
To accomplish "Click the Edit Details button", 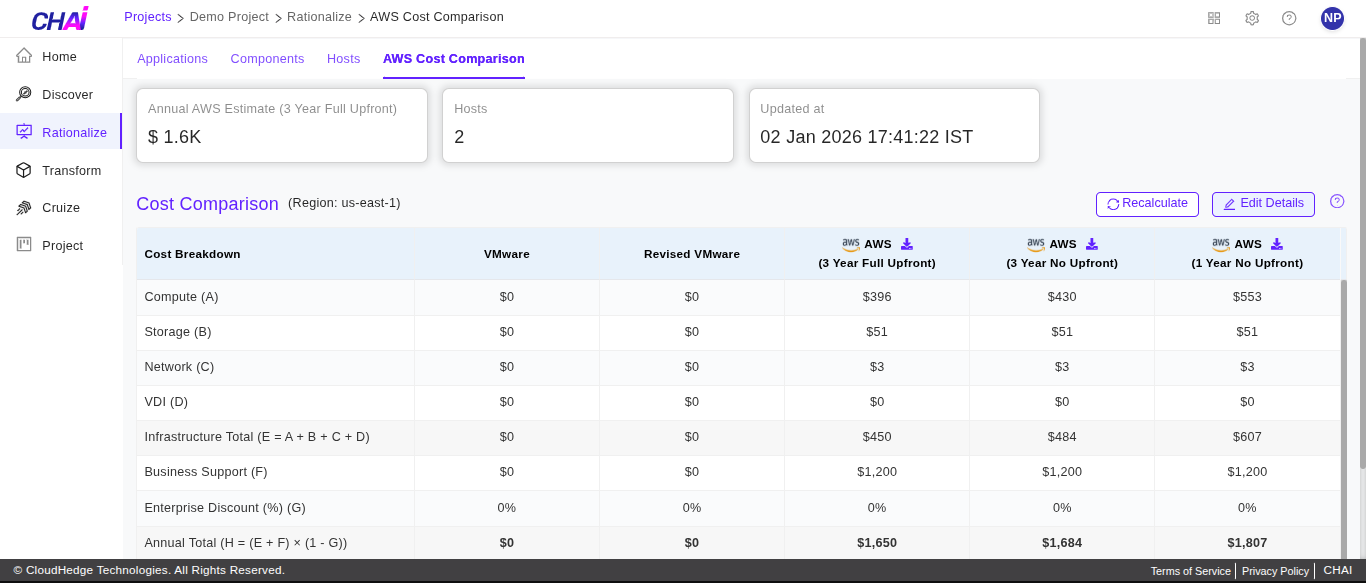I will (x=1263, y=204).
